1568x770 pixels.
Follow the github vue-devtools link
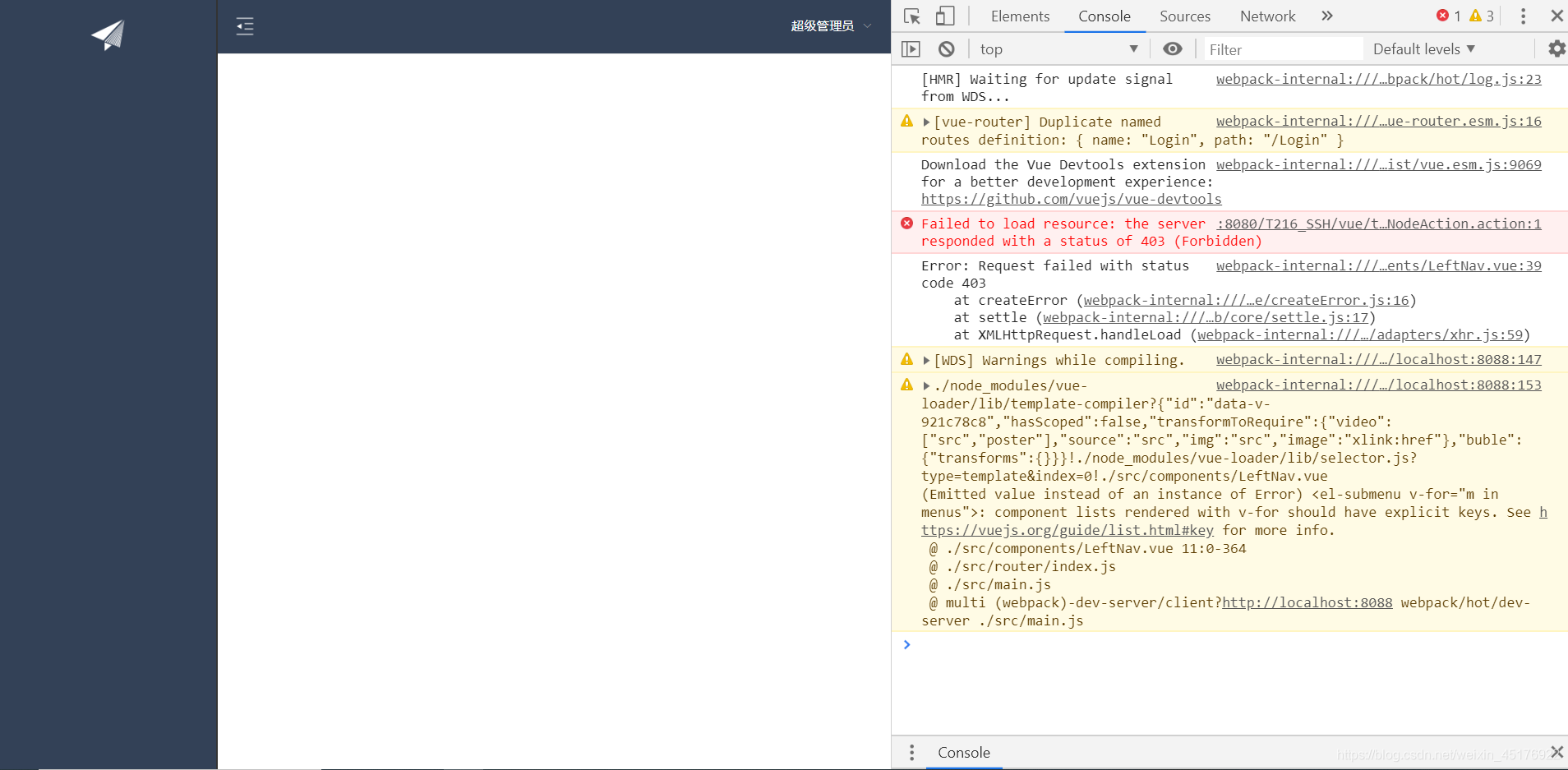click(x=1071, y=199)
